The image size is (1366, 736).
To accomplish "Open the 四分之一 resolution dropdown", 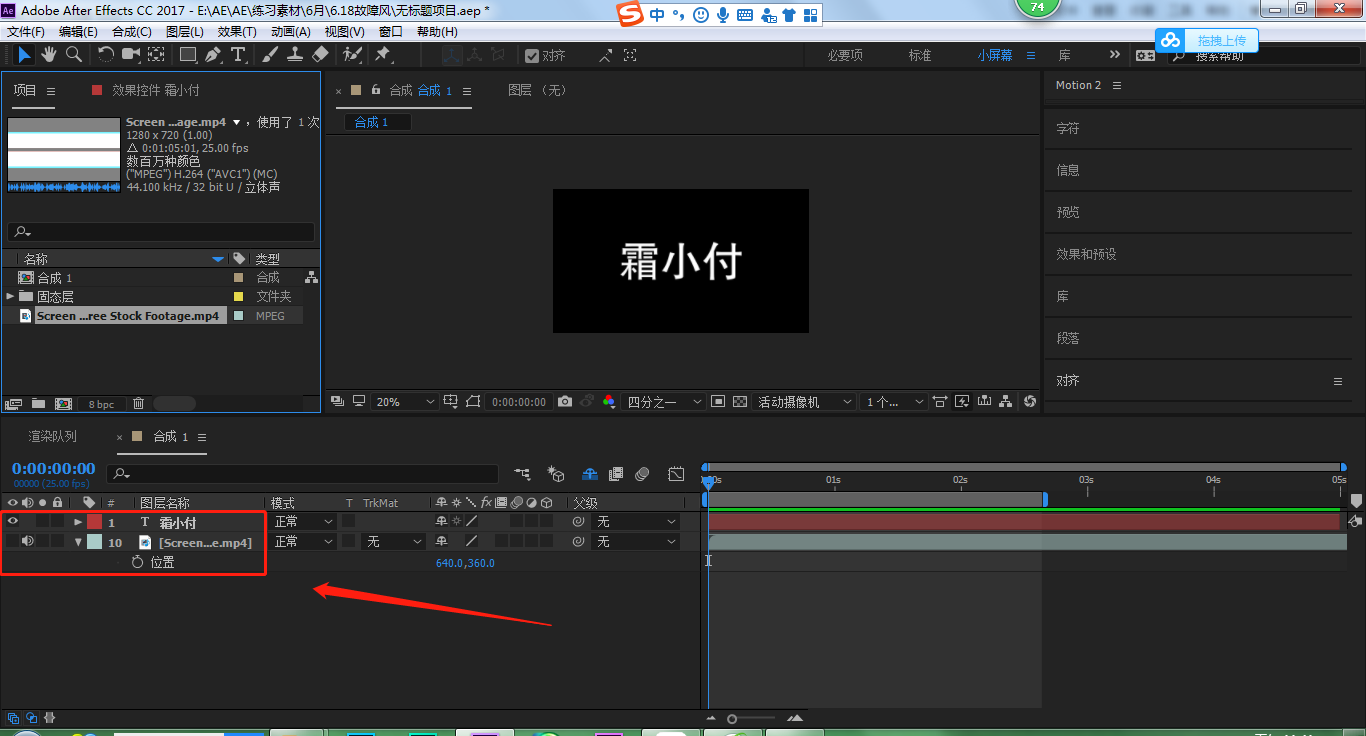I will click(665, 402).
